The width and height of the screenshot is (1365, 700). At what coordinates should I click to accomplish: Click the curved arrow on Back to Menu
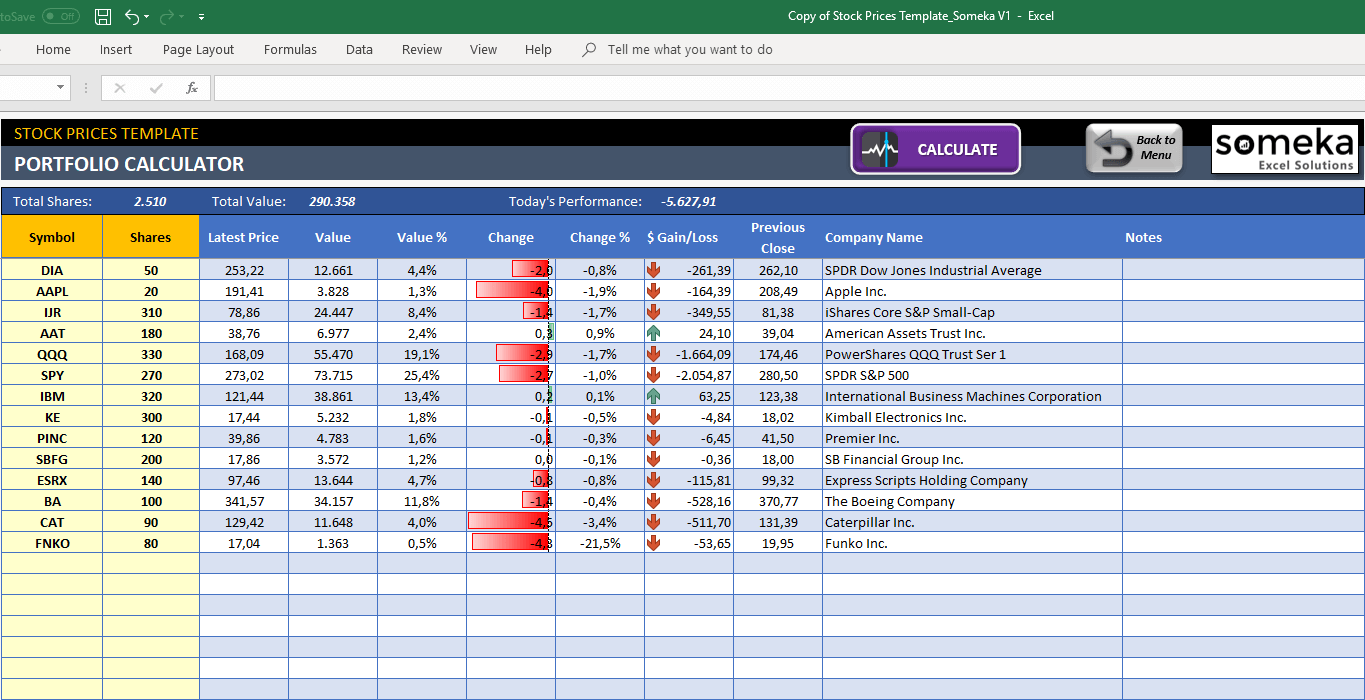(1110, 148)
